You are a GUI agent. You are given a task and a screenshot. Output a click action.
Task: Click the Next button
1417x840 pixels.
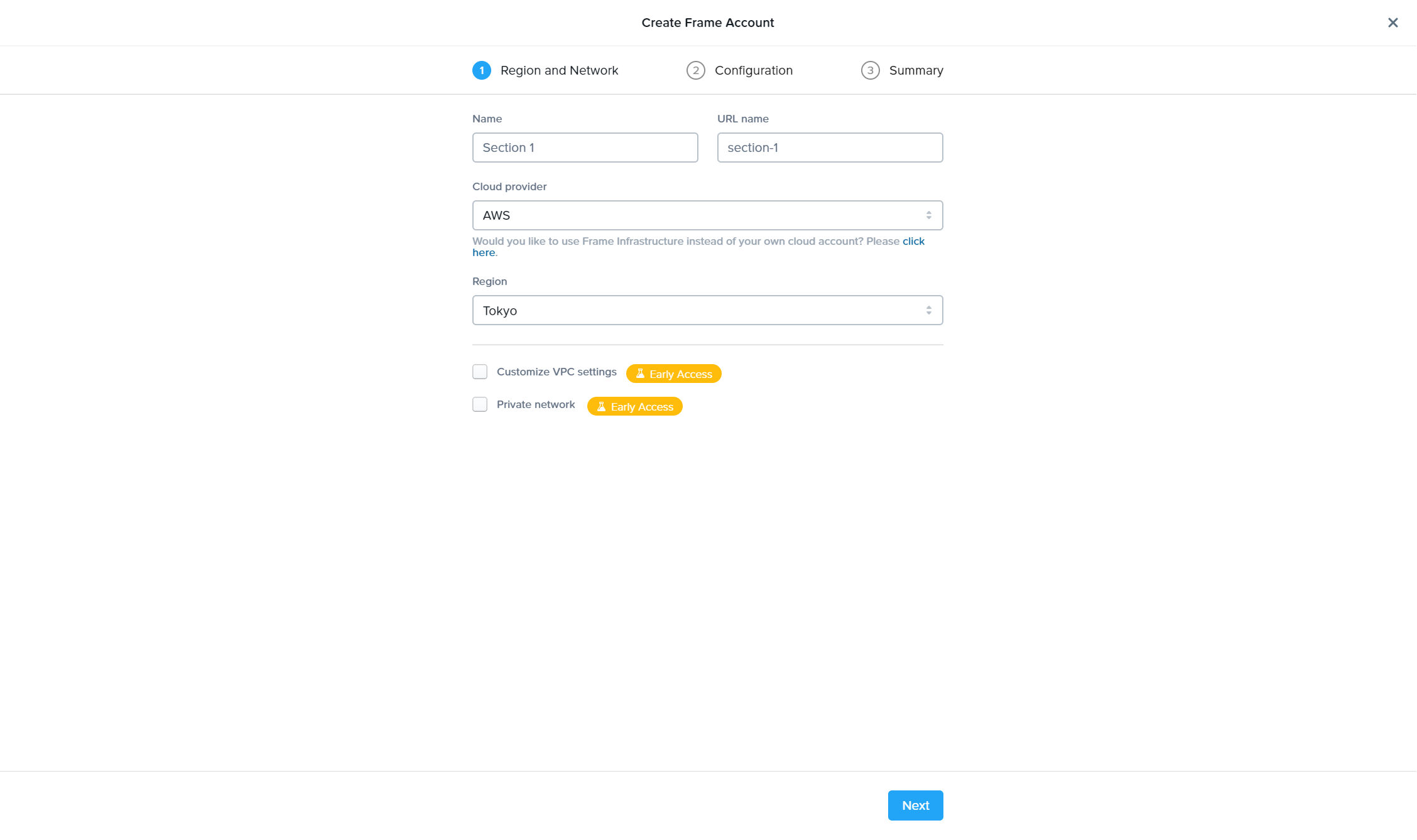tap(915, 805)
